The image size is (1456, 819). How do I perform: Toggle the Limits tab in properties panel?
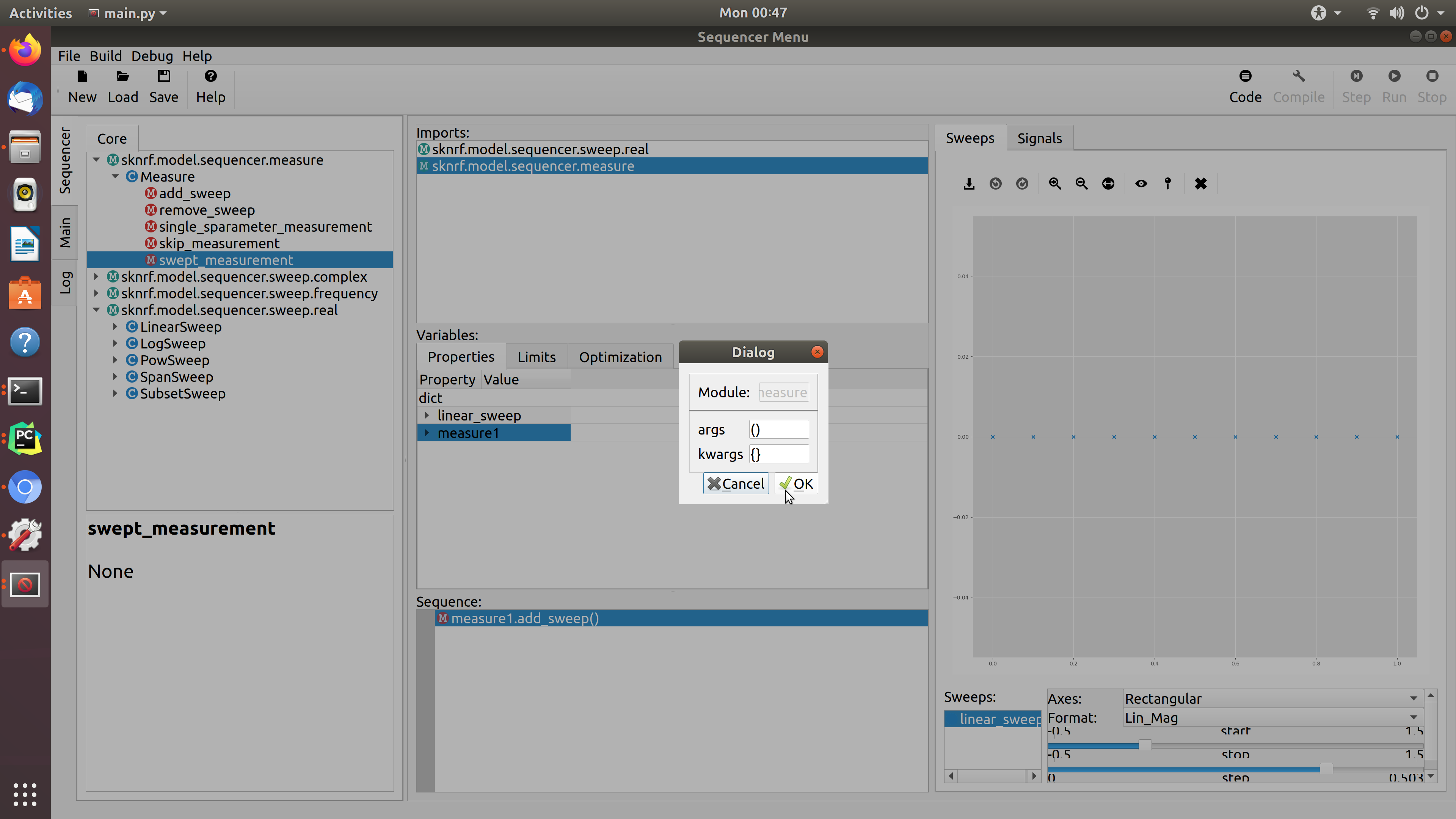(x=537, y=357)
